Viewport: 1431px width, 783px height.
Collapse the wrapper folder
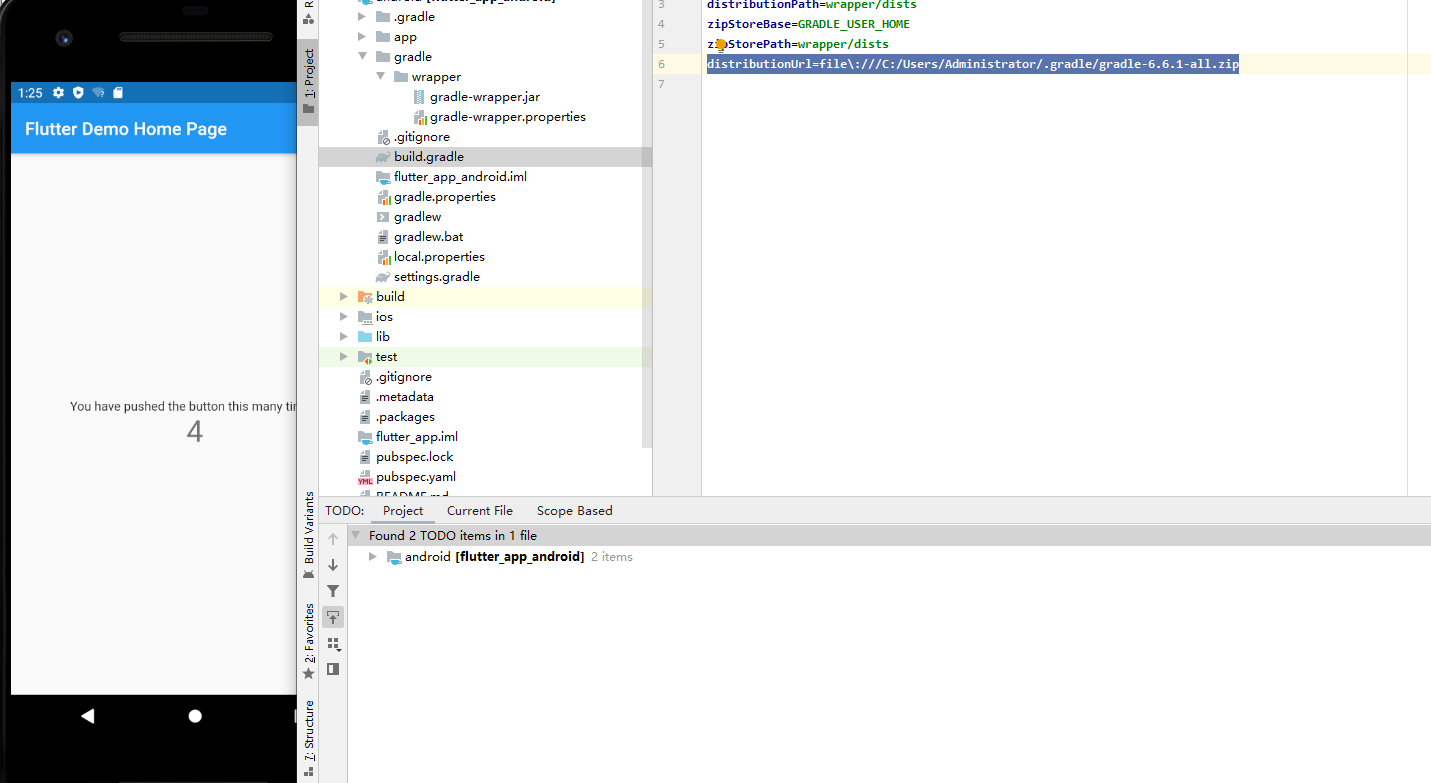[381, 77]
